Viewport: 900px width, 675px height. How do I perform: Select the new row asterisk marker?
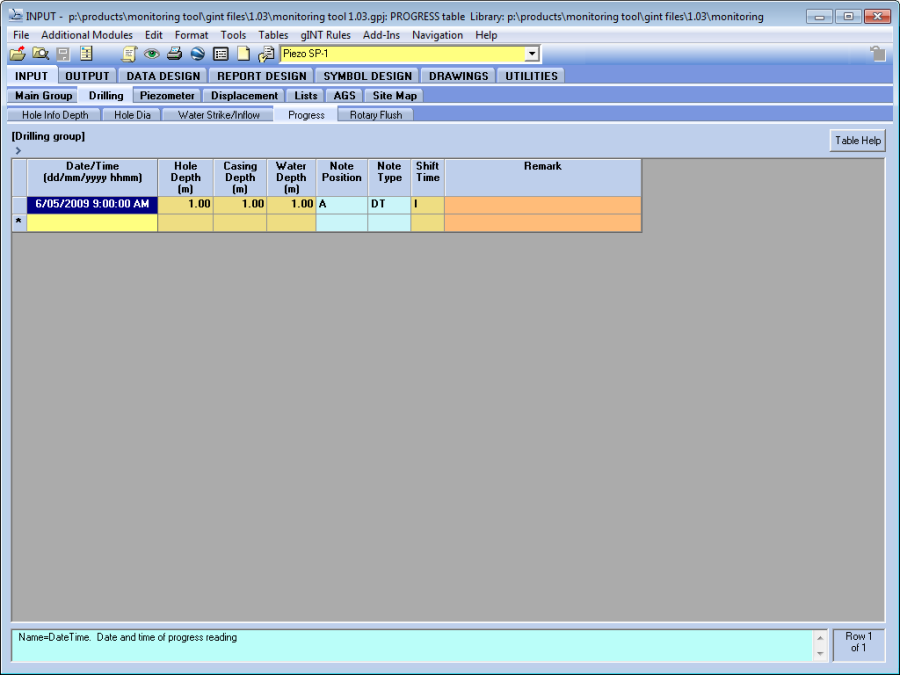(19, 222)
